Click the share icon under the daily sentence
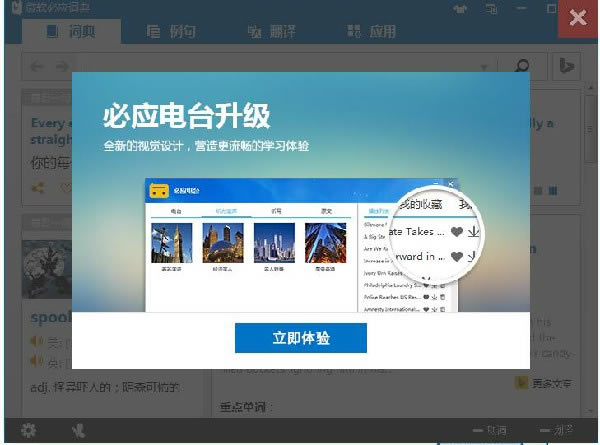The image size is (600, 445). coord(38,188)
